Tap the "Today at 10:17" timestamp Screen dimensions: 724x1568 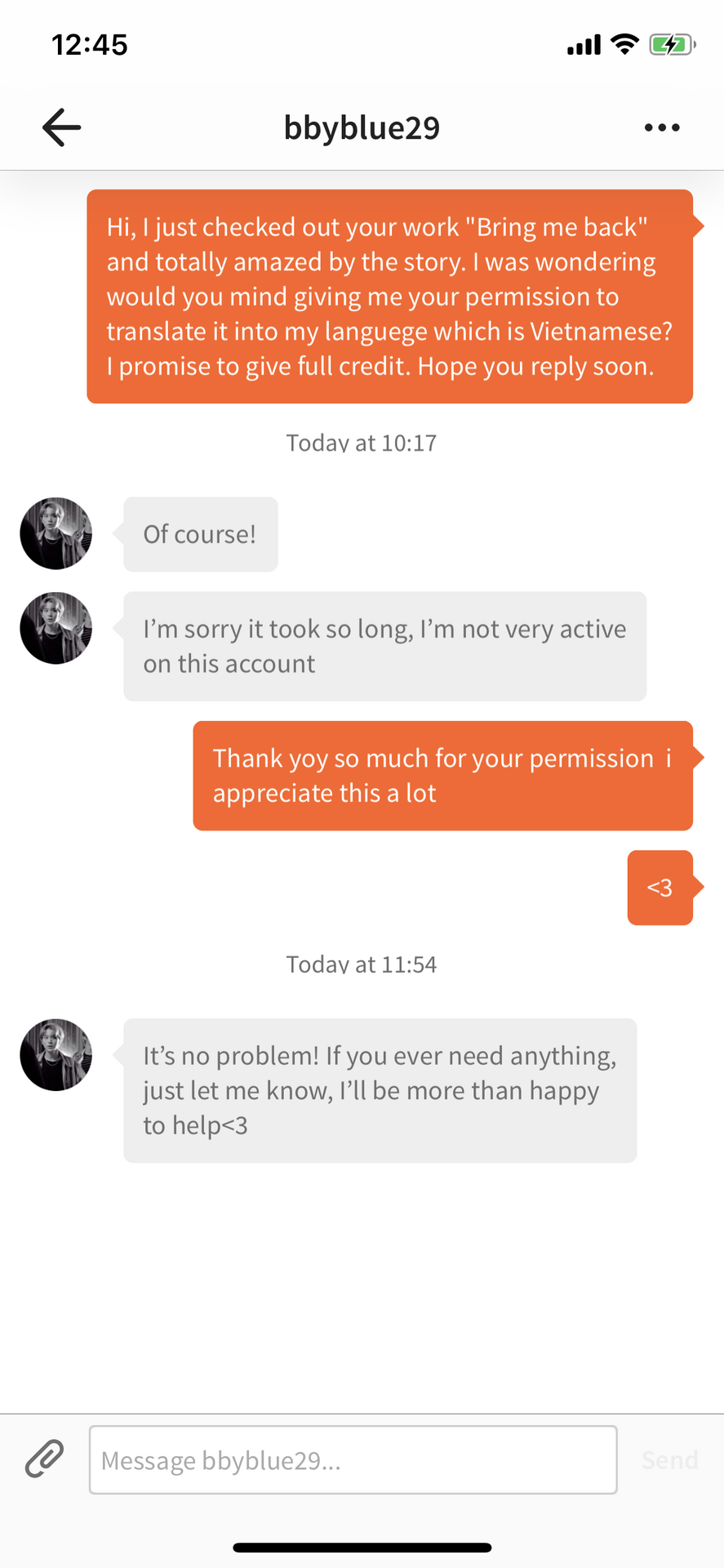coord(362,443)
